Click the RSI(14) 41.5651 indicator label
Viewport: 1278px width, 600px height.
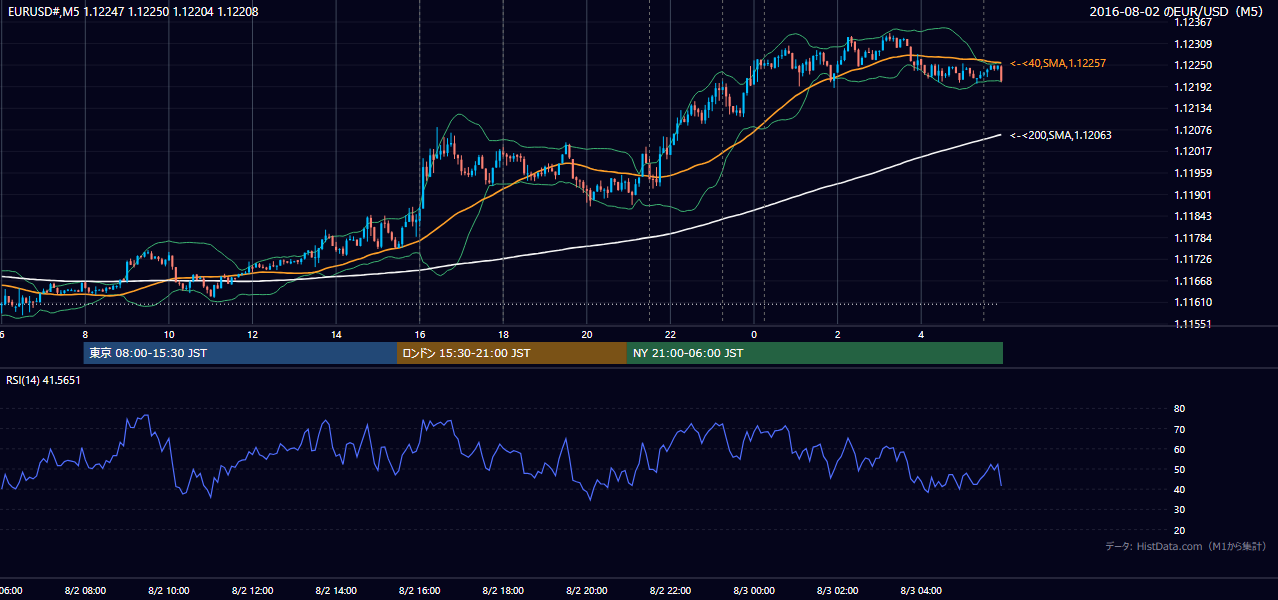click(43, 380)
